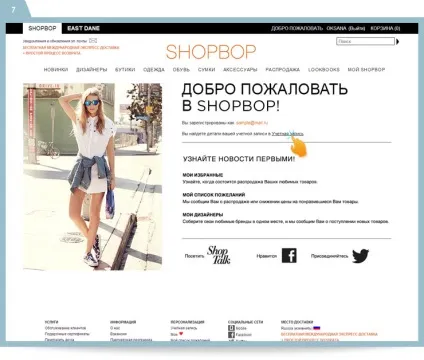Click the footer Россия delivery flag icon
Image resolution: width=424 pixels, height=360 pixels.
coord(316,328)
